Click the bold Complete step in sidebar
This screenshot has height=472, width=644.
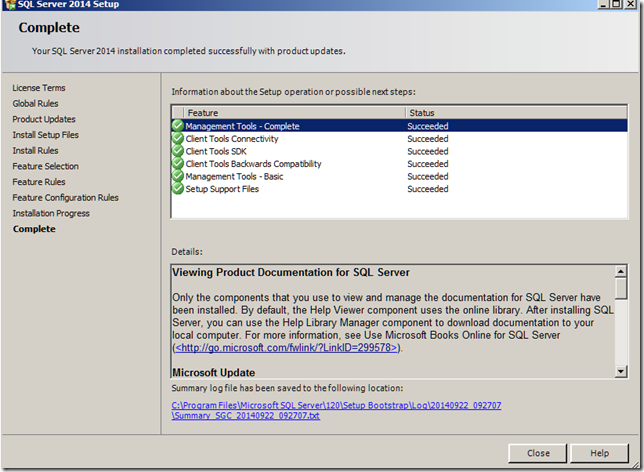point(34,229)
